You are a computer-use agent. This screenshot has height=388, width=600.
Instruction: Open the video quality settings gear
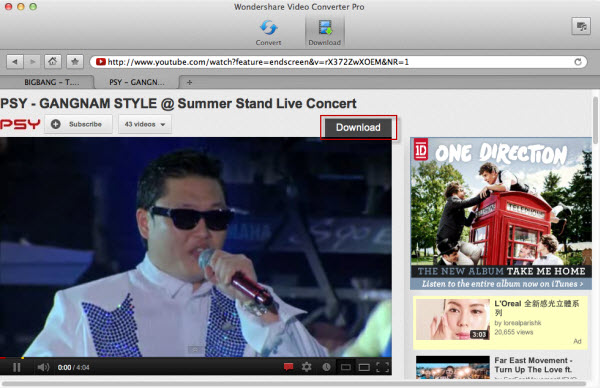pyautogui.click(x=307, y=367)
